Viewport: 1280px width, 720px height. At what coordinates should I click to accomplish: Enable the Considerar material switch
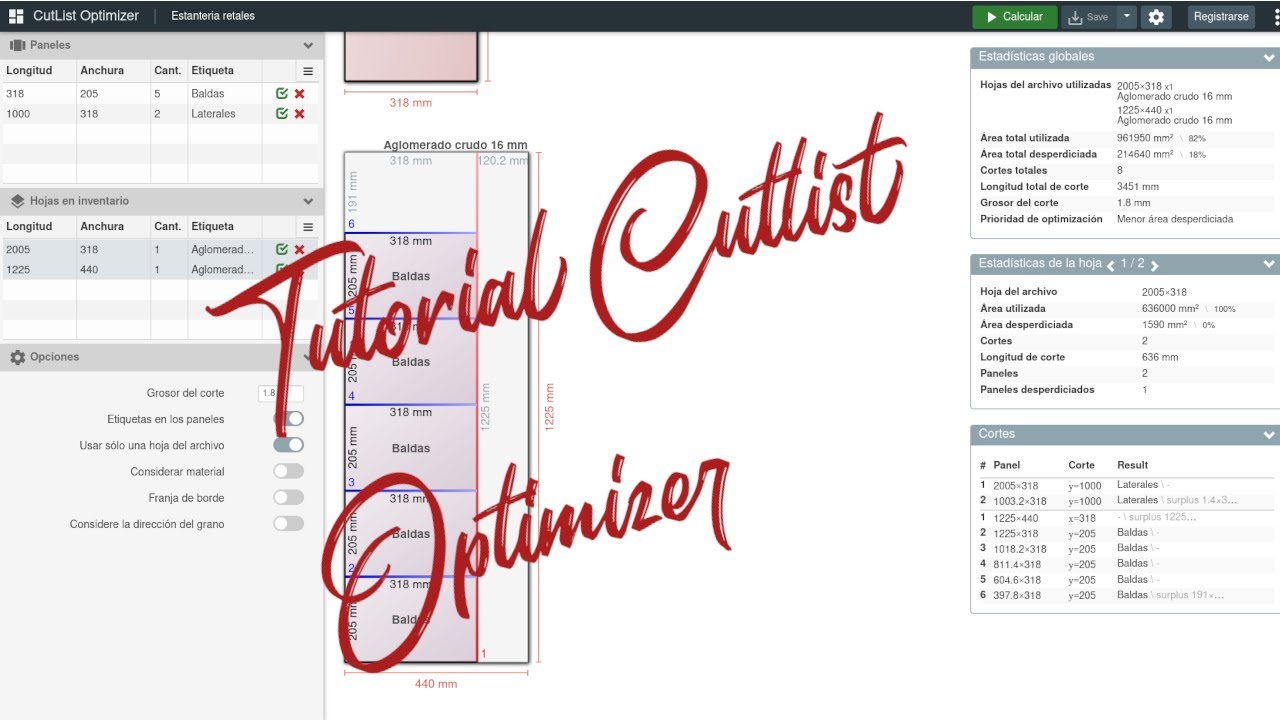click(x=288, y=471)
